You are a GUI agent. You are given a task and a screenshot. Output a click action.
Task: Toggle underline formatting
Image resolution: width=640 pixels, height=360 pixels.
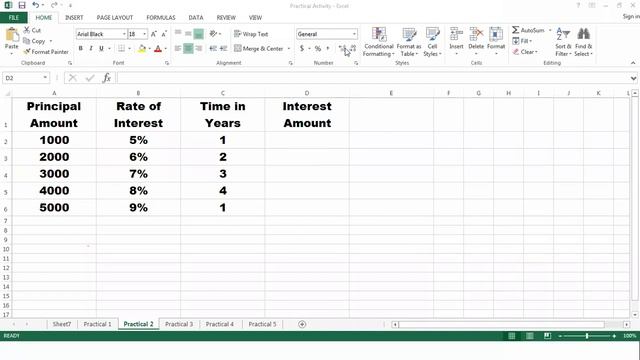point(101,49)
